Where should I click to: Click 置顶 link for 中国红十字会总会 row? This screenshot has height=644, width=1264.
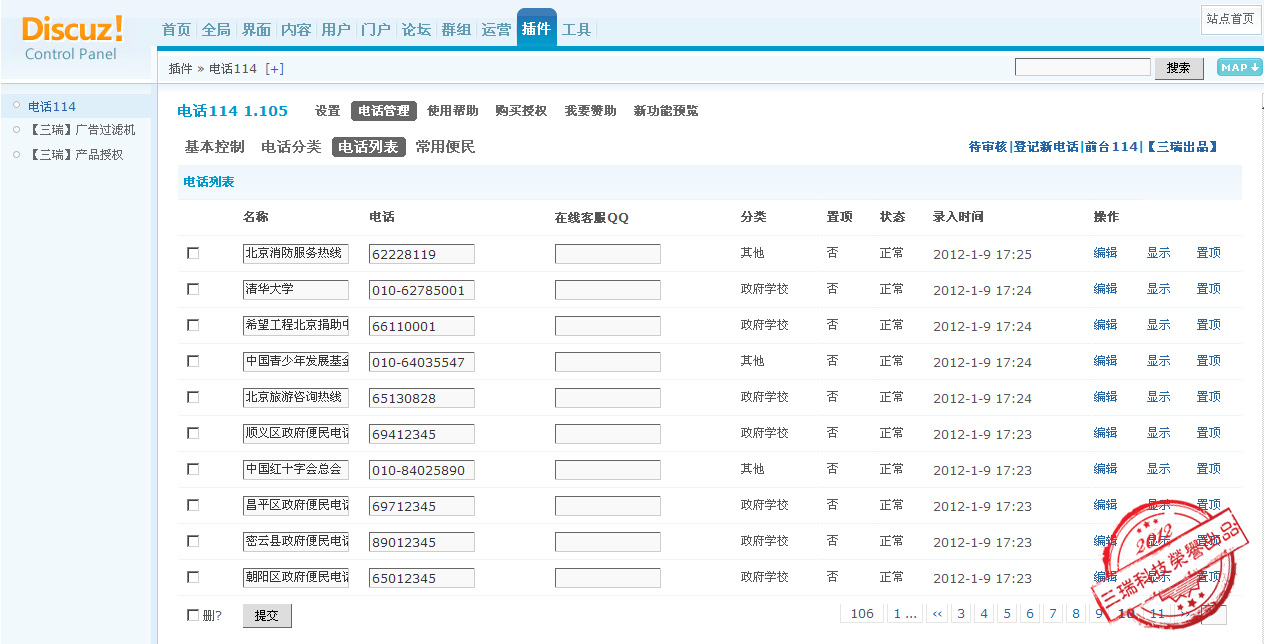click(1208, 469)
